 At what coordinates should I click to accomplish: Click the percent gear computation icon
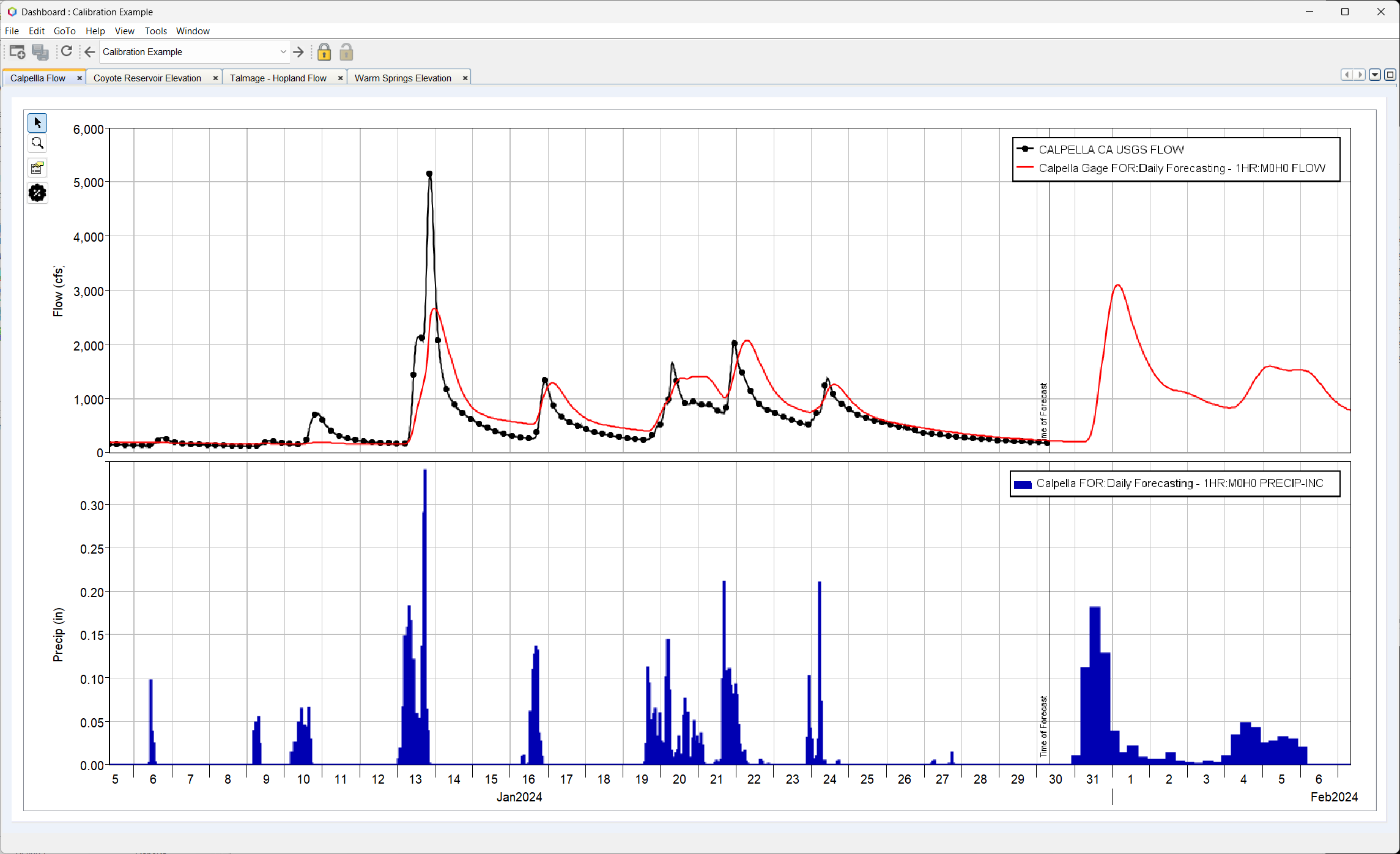pos(37,193)
